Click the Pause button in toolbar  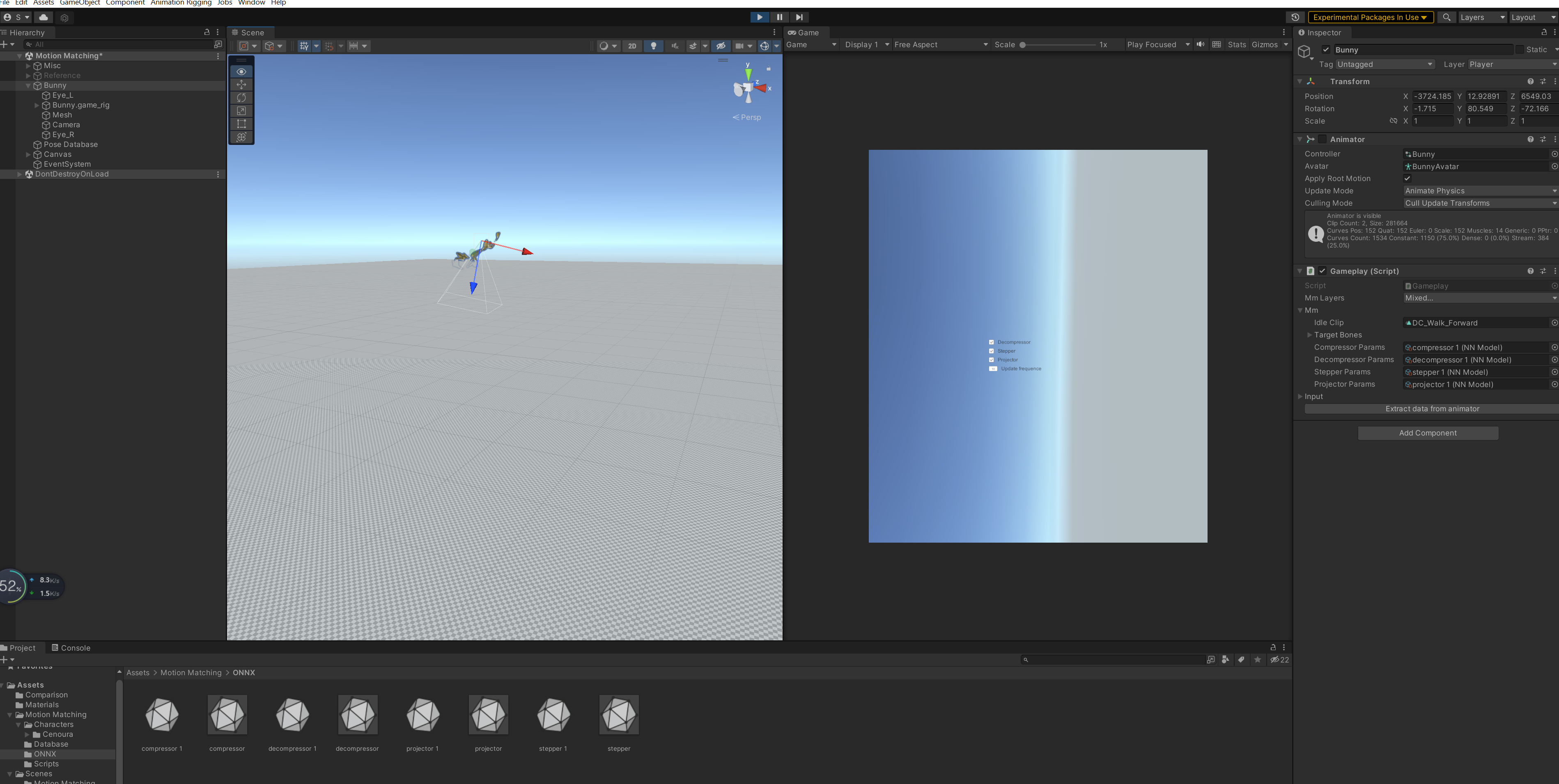779,17
